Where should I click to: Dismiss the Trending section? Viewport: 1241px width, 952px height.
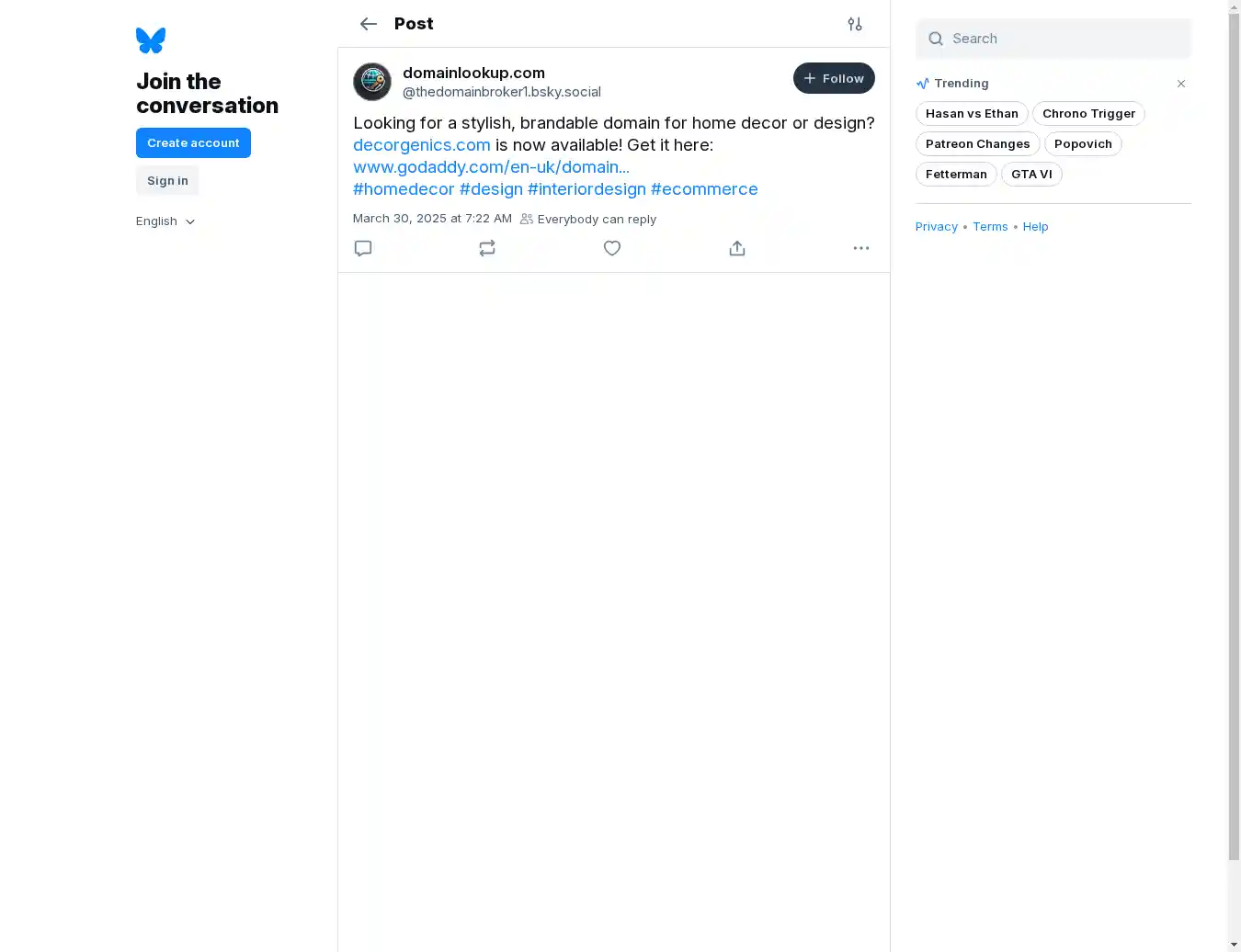click(x=1181, y=84)
